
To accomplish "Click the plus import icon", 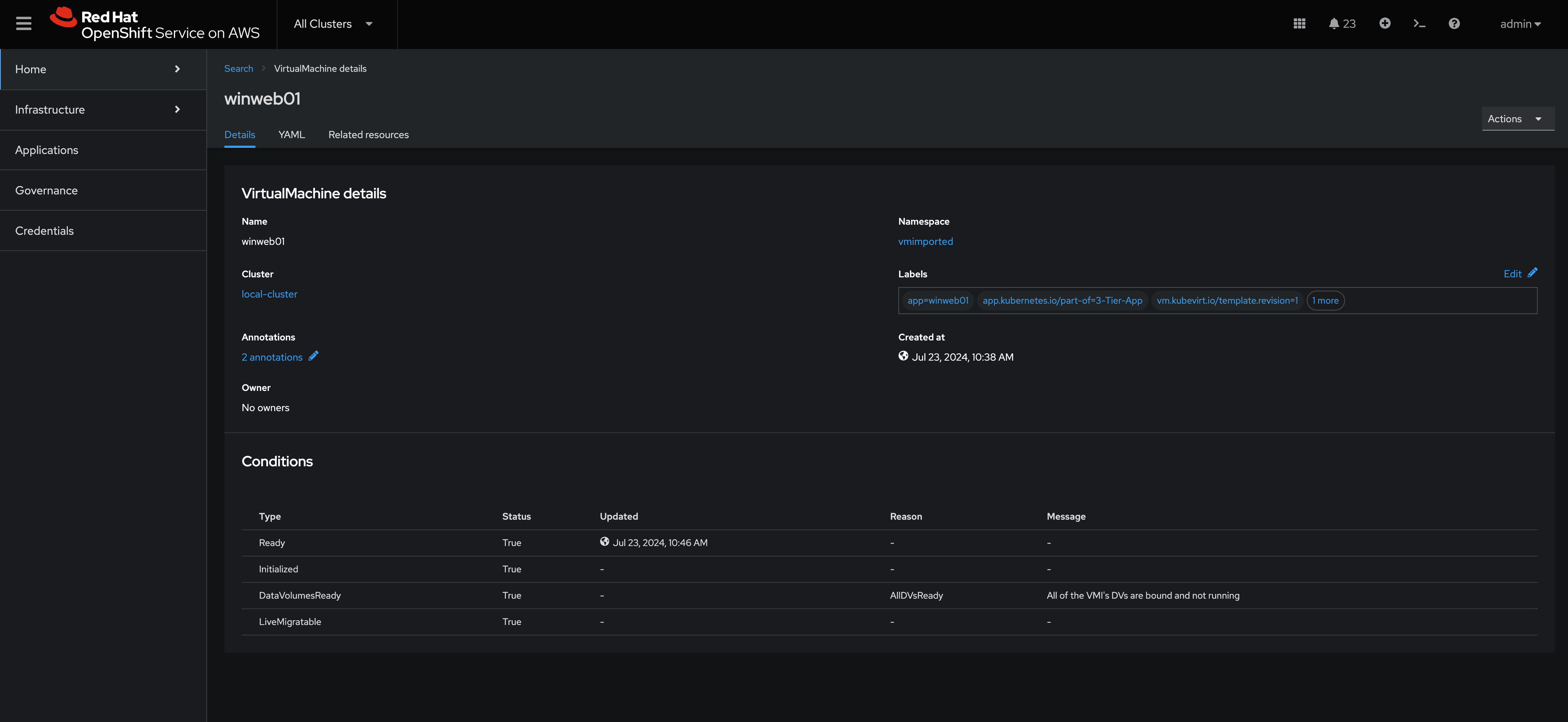I will click(1384, 23).
